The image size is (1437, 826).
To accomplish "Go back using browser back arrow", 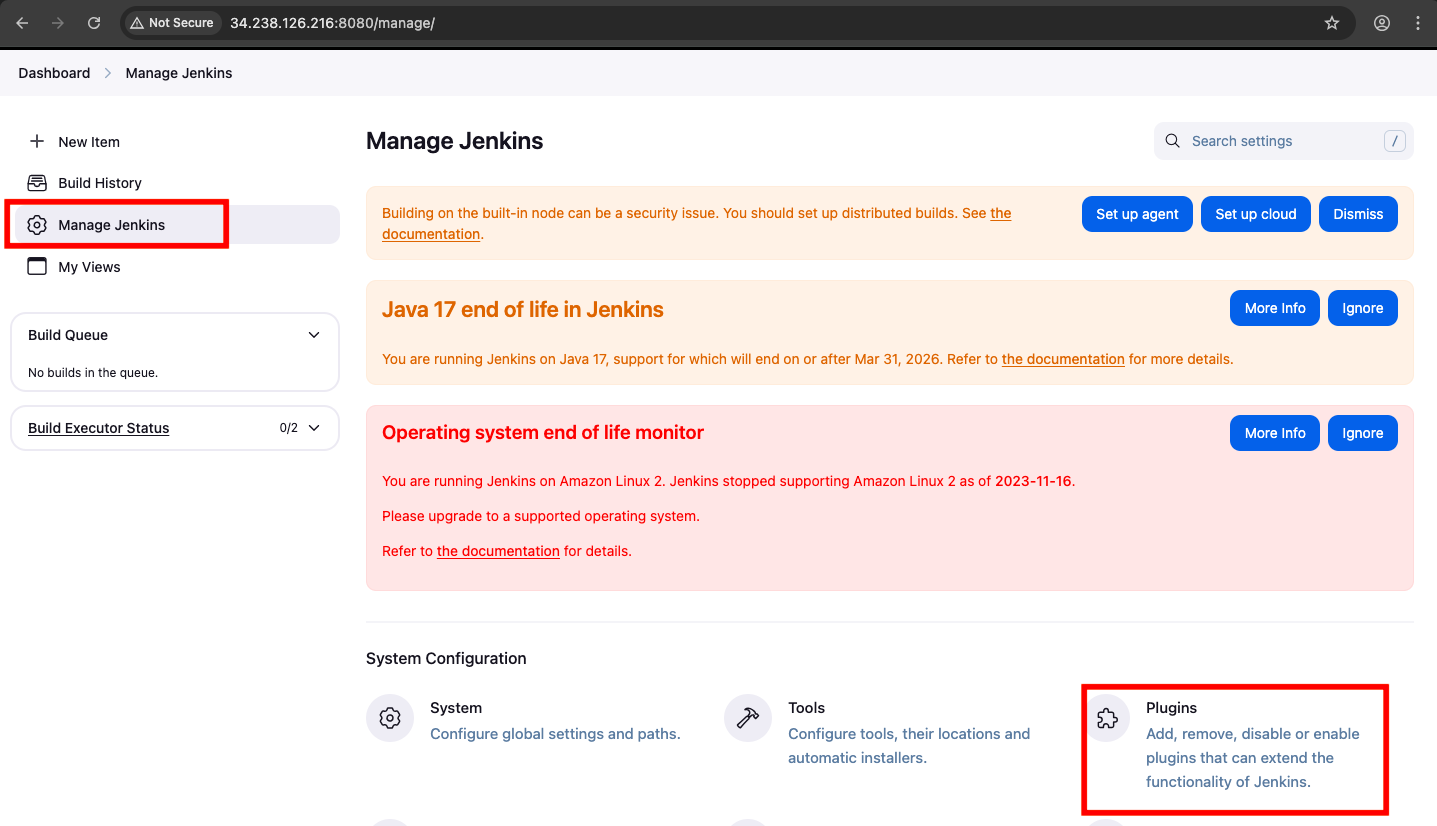I will click(x=22, y=23).
